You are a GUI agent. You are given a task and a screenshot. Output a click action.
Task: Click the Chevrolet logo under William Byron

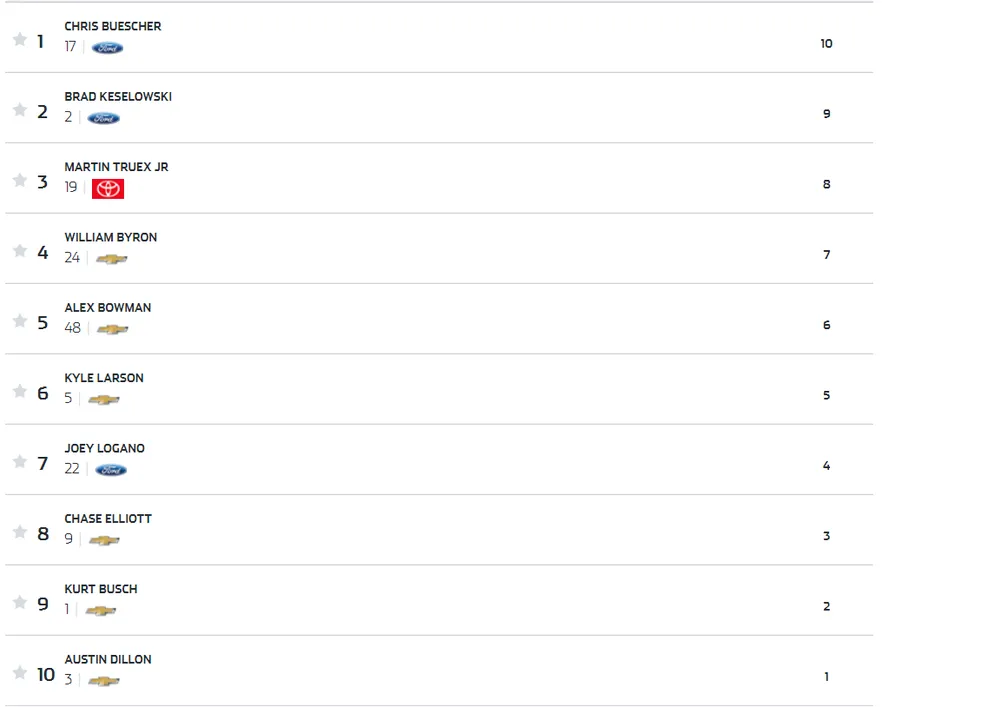(x=111, y=259)
